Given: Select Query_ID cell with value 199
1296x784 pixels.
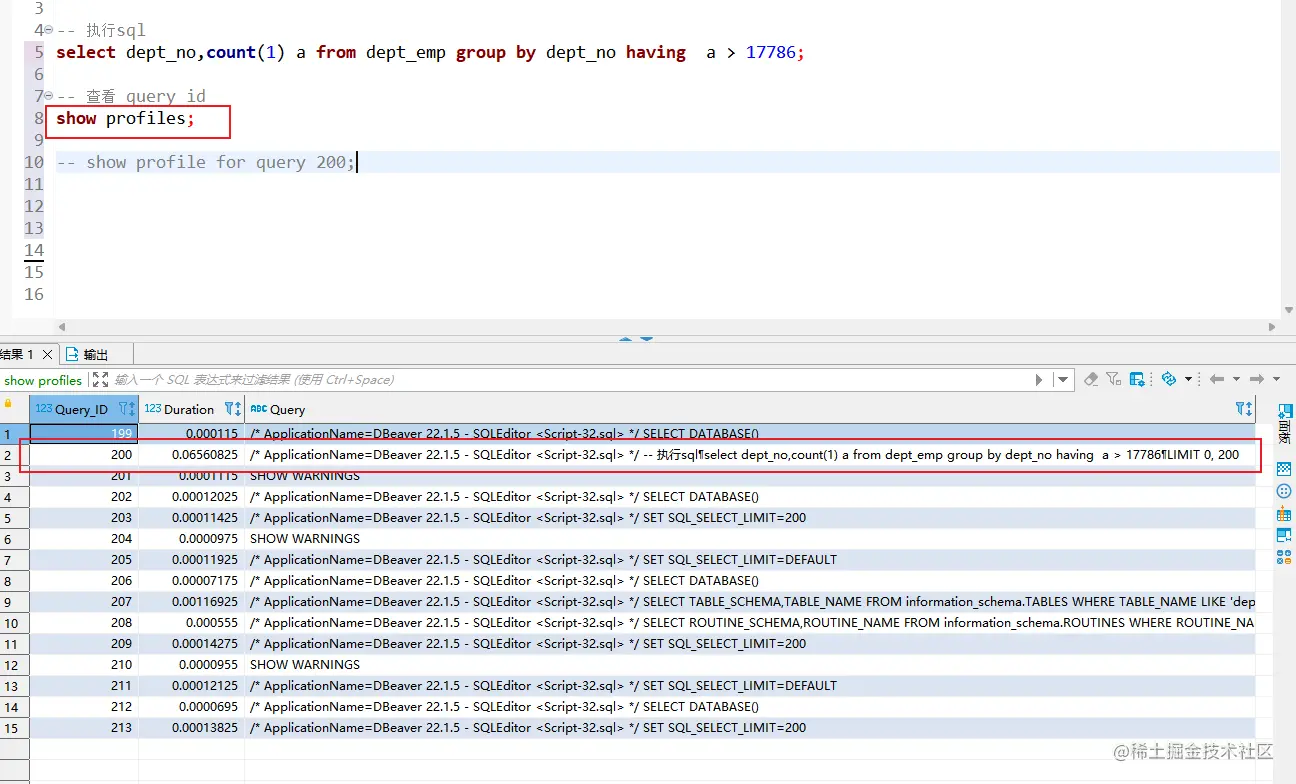Looking at the screenshot, I should (x=84, y=434).
